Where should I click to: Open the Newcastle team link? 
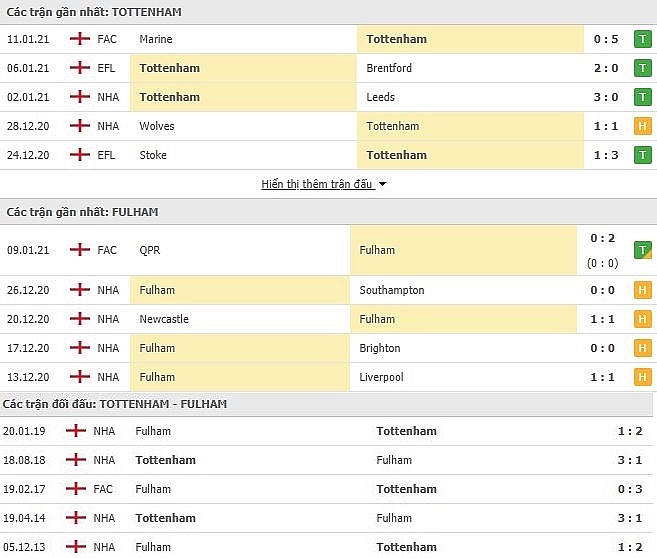pos(164,320)
